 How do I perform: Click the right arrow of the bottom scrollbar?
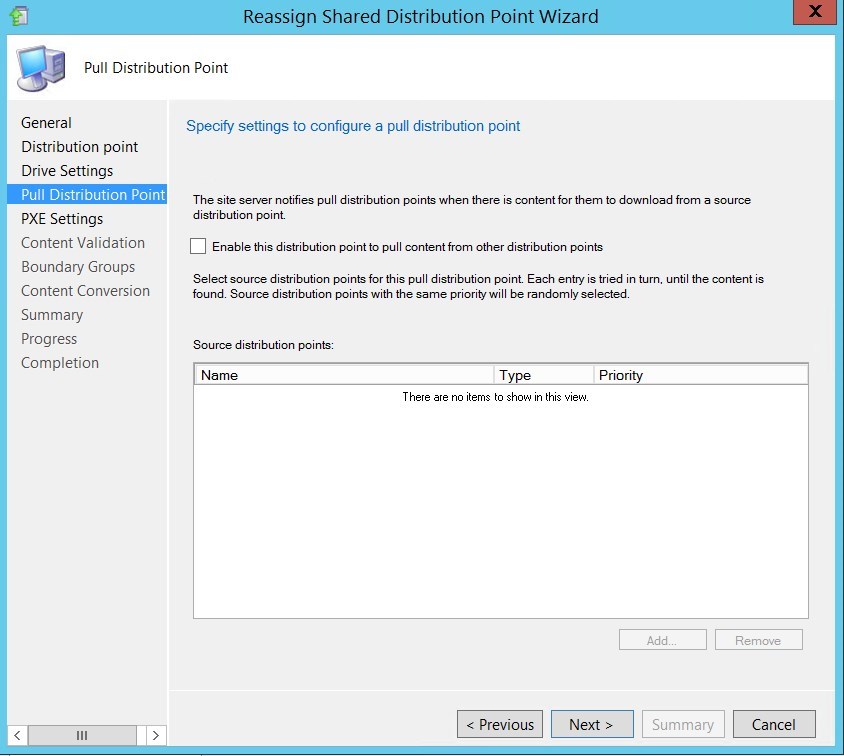point(156,734)
